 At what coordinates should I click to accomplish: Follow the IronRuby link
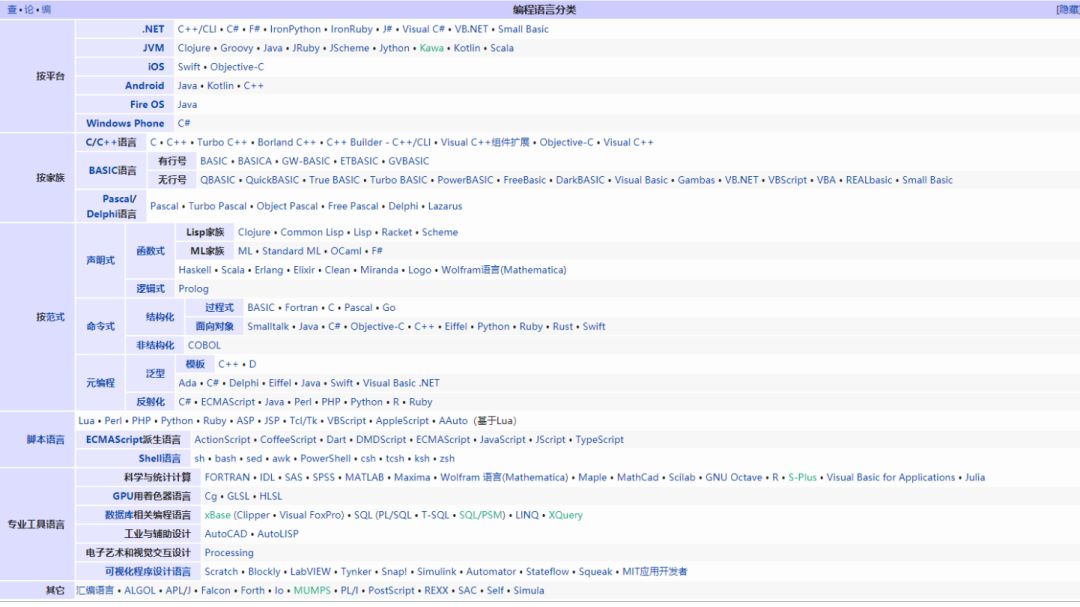click(351, 29)
